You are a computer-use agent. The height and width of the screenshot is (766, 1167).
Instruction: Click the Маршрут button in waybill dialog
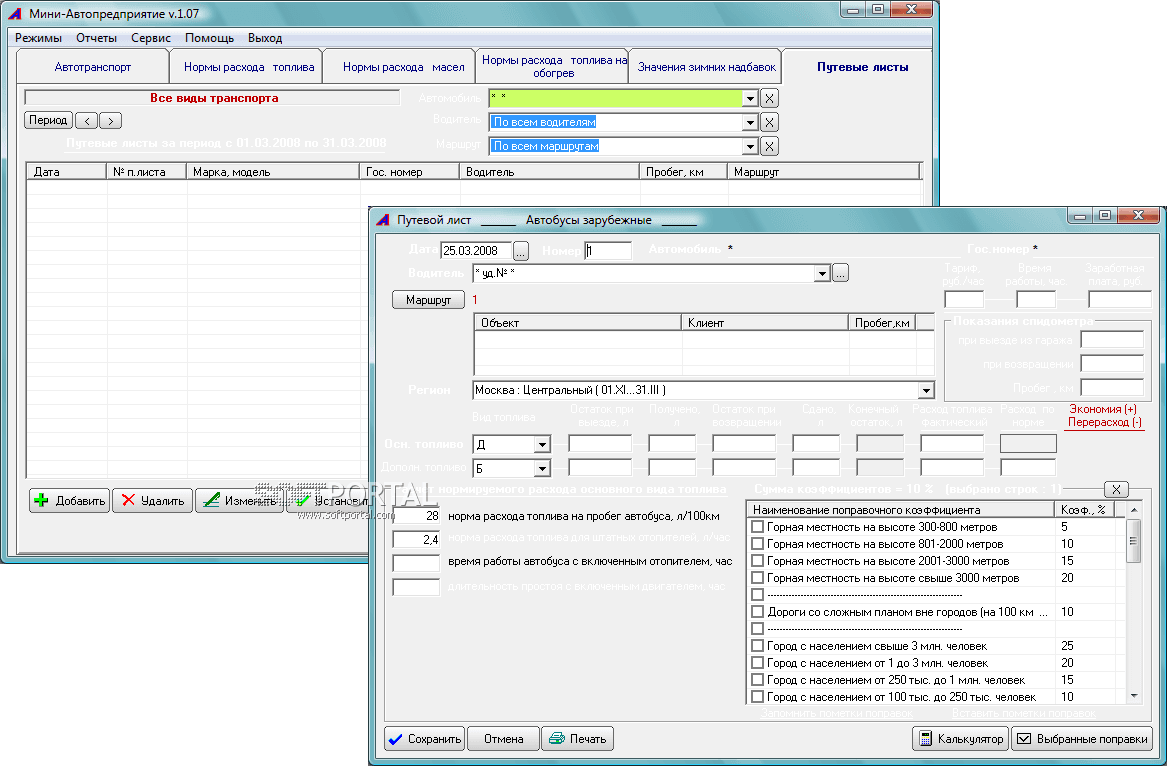(429, 299)
